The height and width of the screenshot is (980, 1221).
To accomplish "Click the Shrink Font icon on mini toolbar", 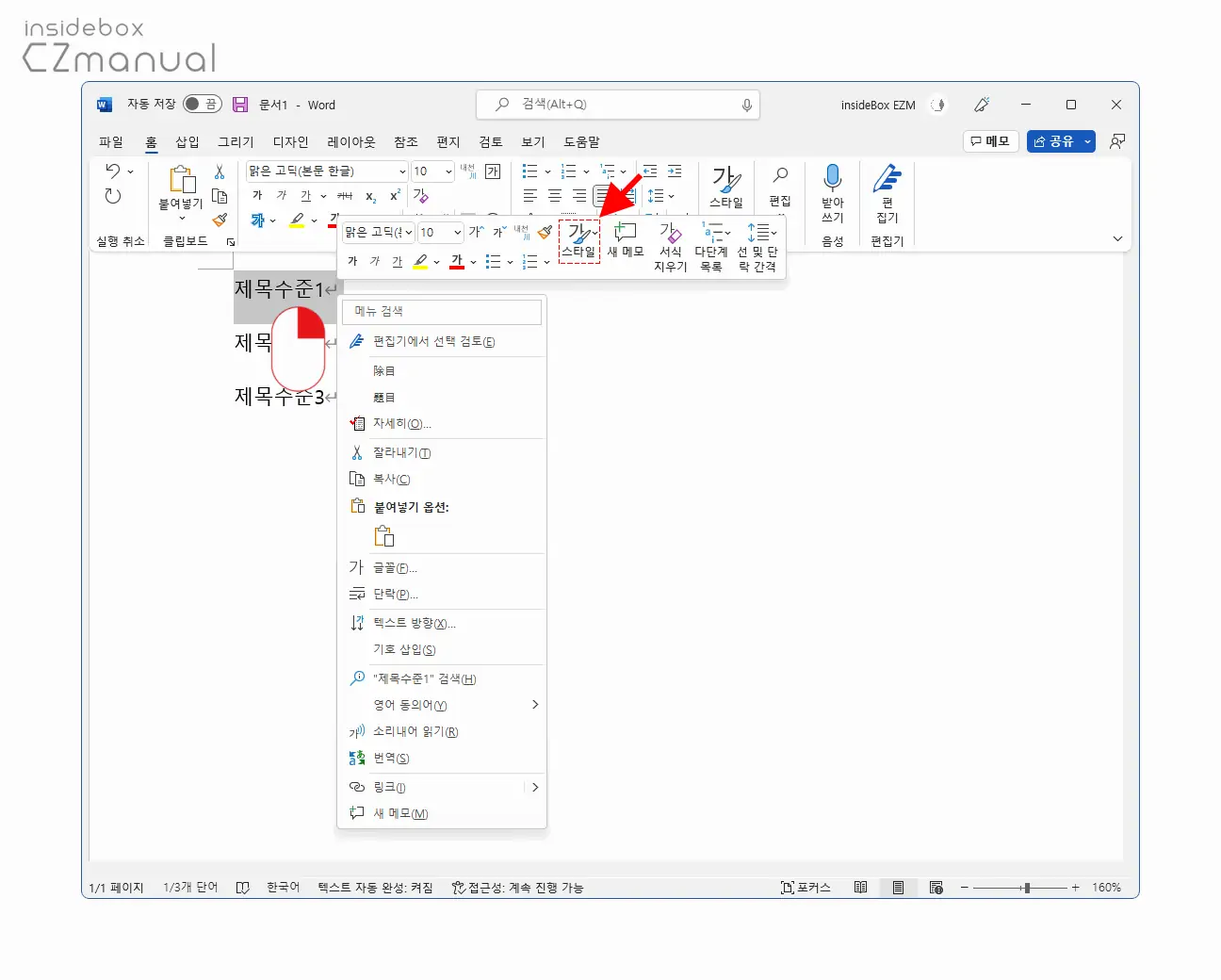I will pos(499,232).
